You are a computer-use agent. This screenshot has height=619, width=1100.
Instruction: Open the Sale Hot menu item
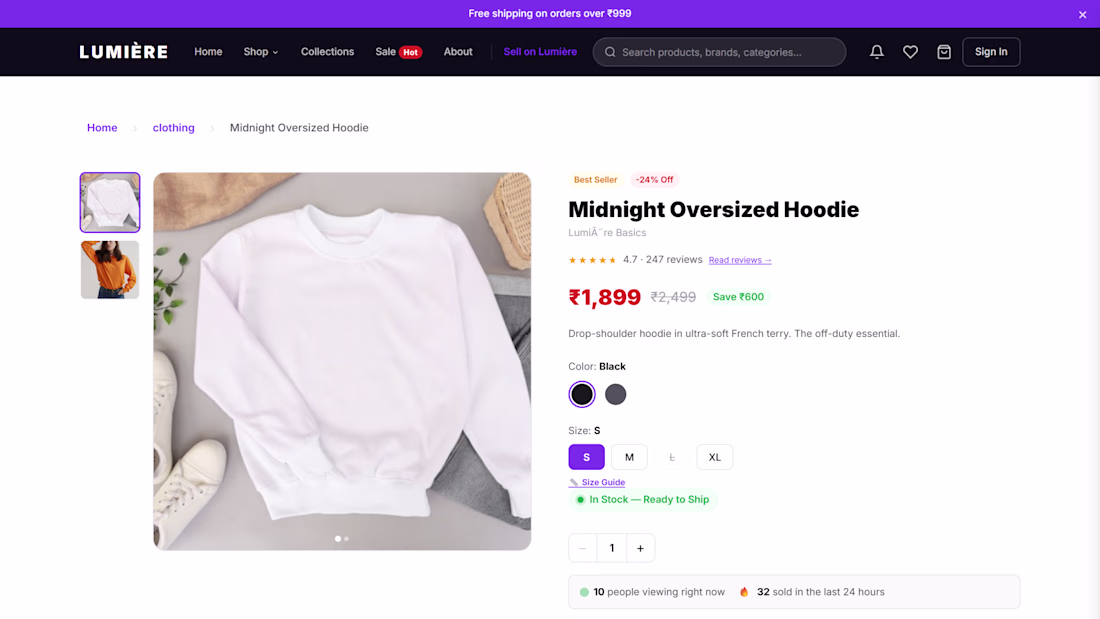coord(398,52)
